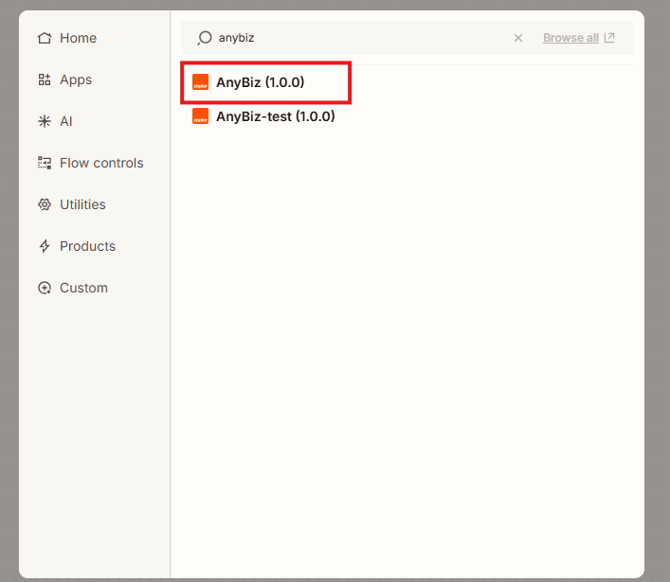Open the Browse all link
The image size is (670, 582).
coord(570,38)
